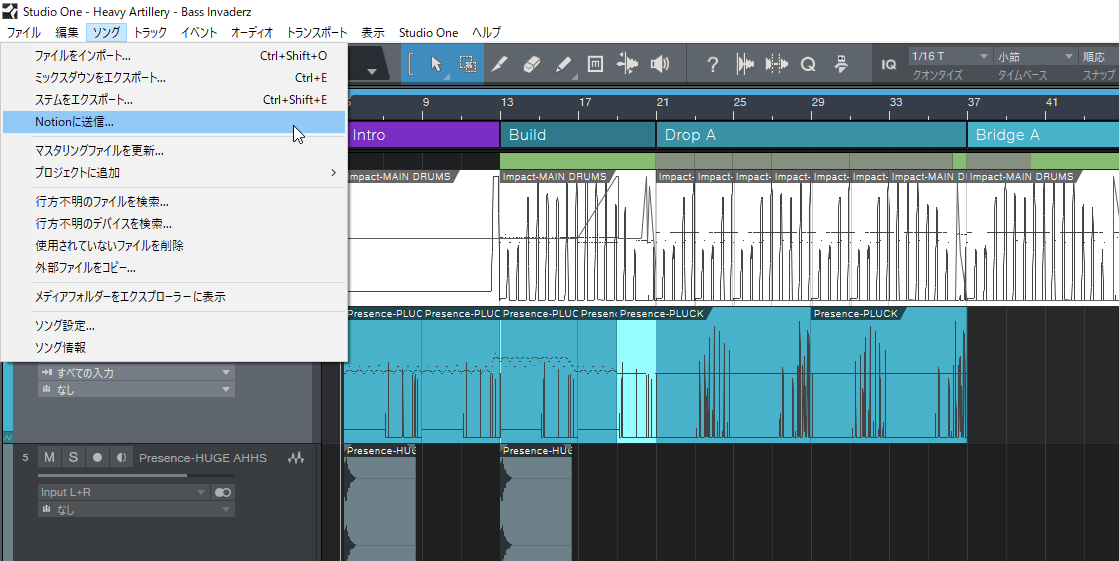
Task: Choose マスタリングファイルを更新...
Action: (174, 151)
